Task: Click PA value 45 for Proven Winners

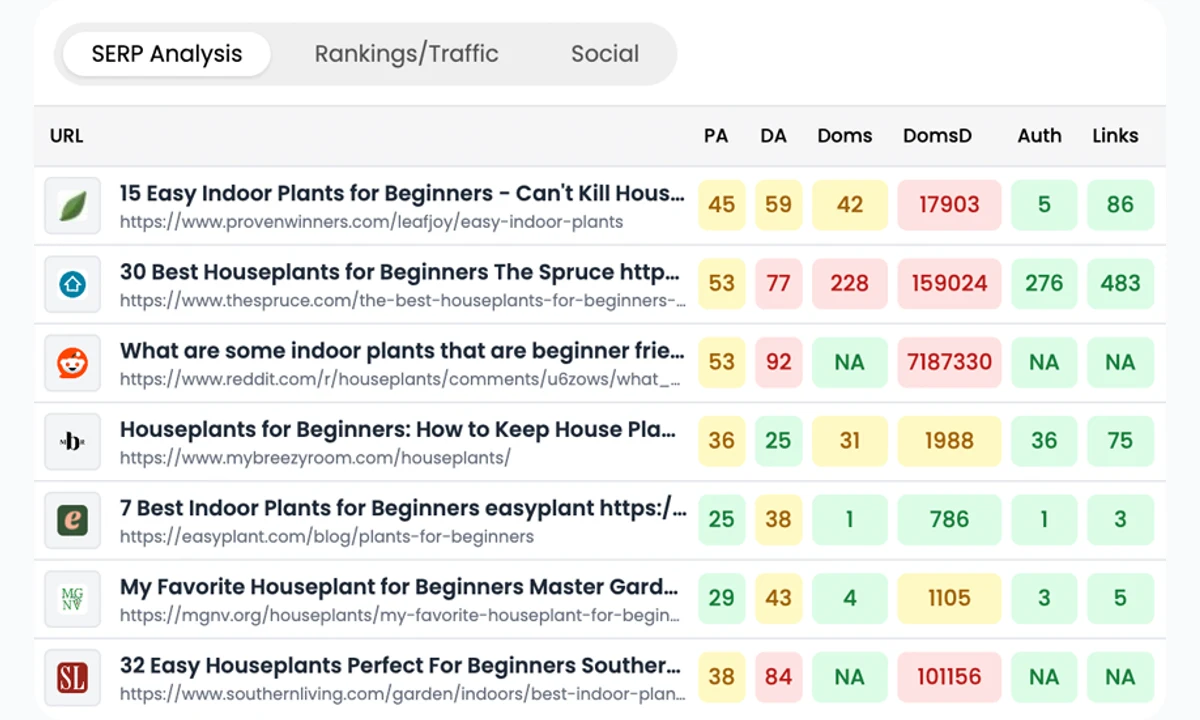Action: click(x=721, y=205)
